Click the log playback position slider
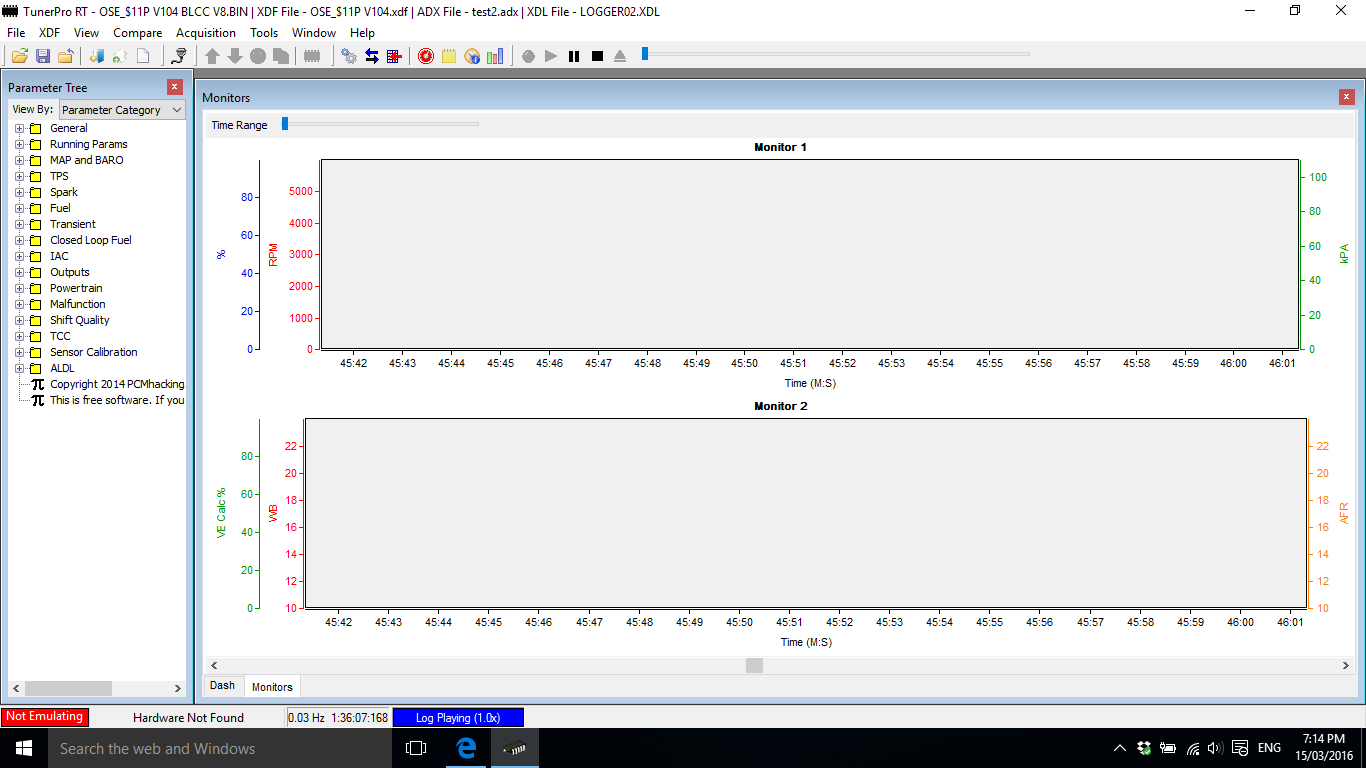Image resolution: width=1366 pixels, height=768 pixels. pos(645,53)
